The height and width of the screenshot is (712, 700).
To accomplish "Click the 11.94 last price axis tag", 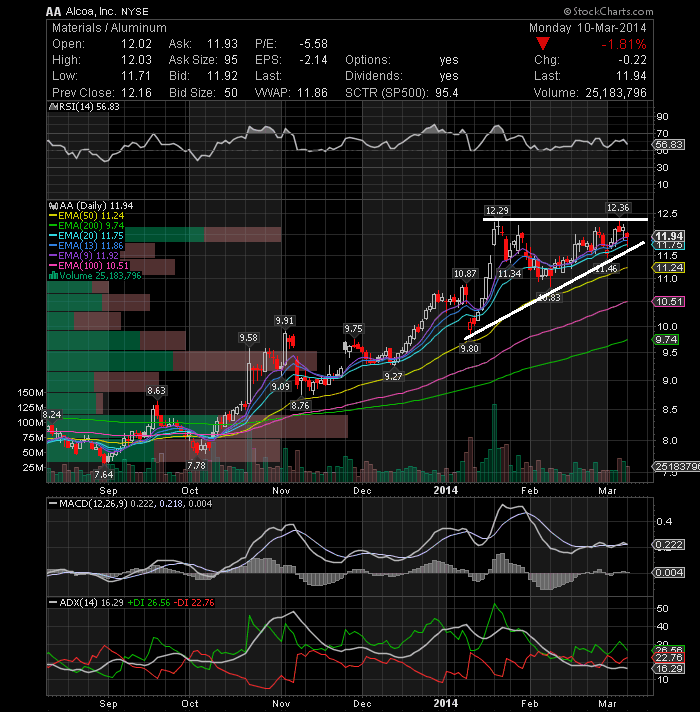I will click(669, 236).
